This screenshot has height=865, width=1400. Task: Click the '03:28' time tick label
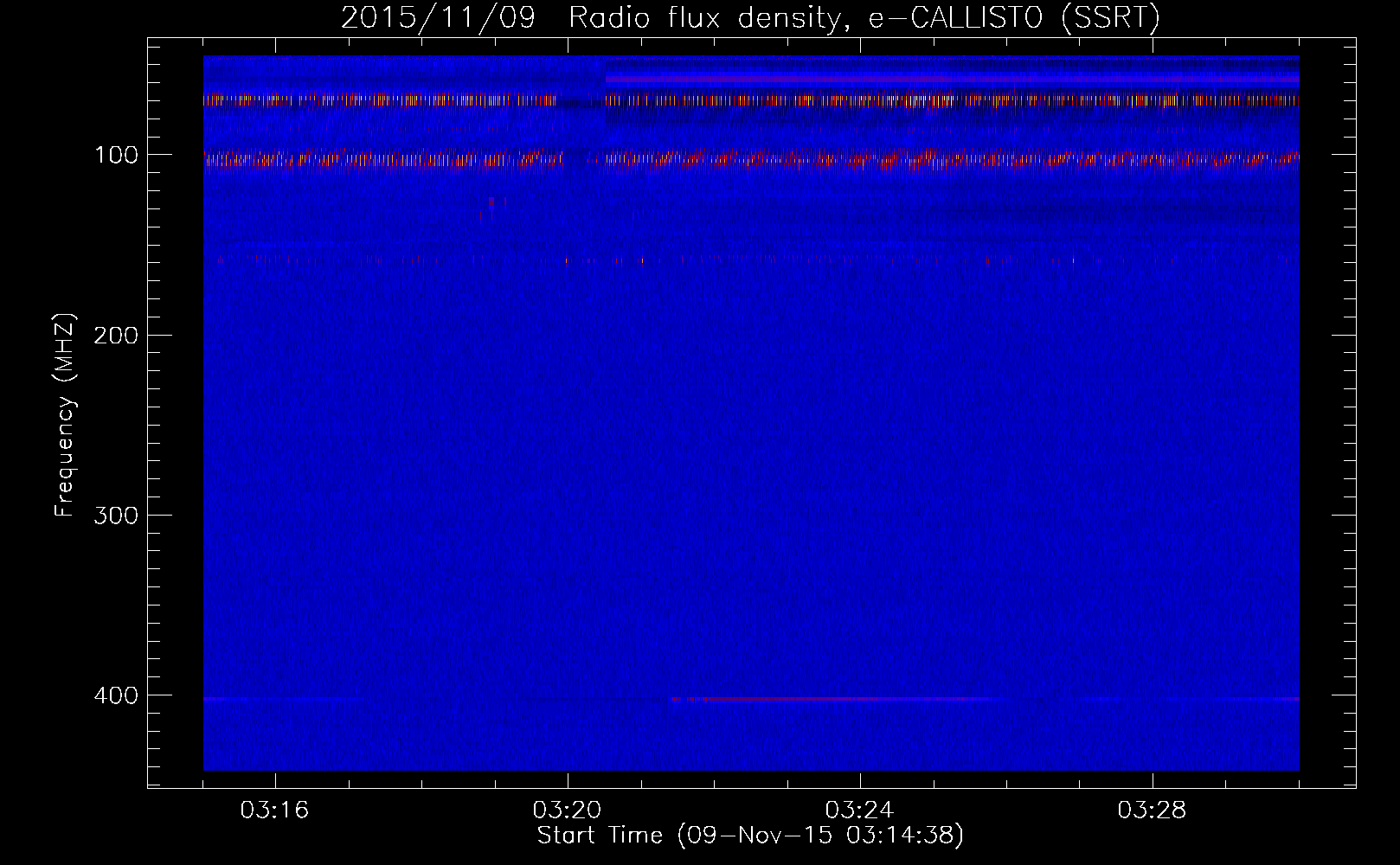(x=1152, y=811)
